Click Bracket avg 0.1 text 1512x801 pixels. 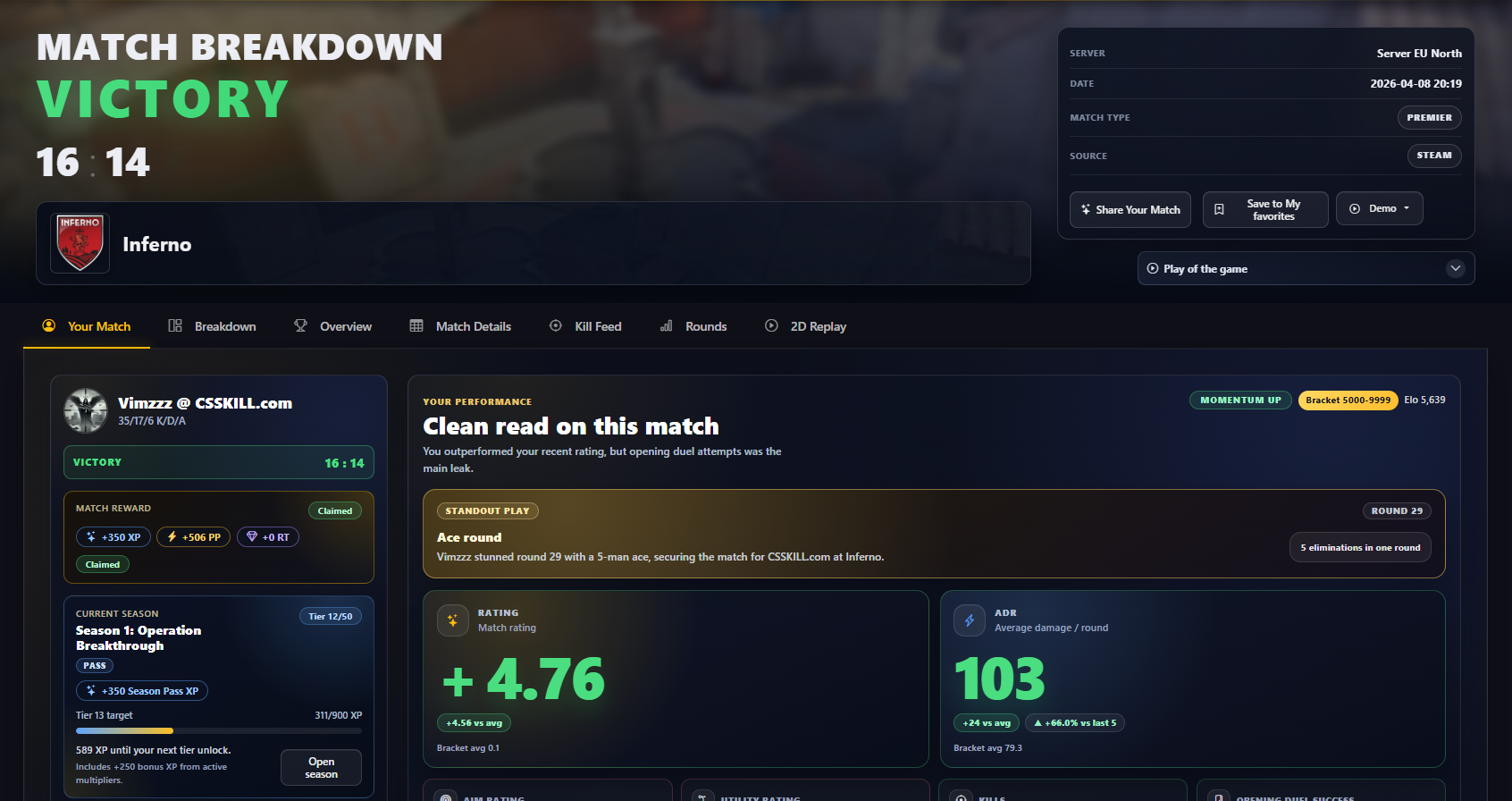coord(468,747)
